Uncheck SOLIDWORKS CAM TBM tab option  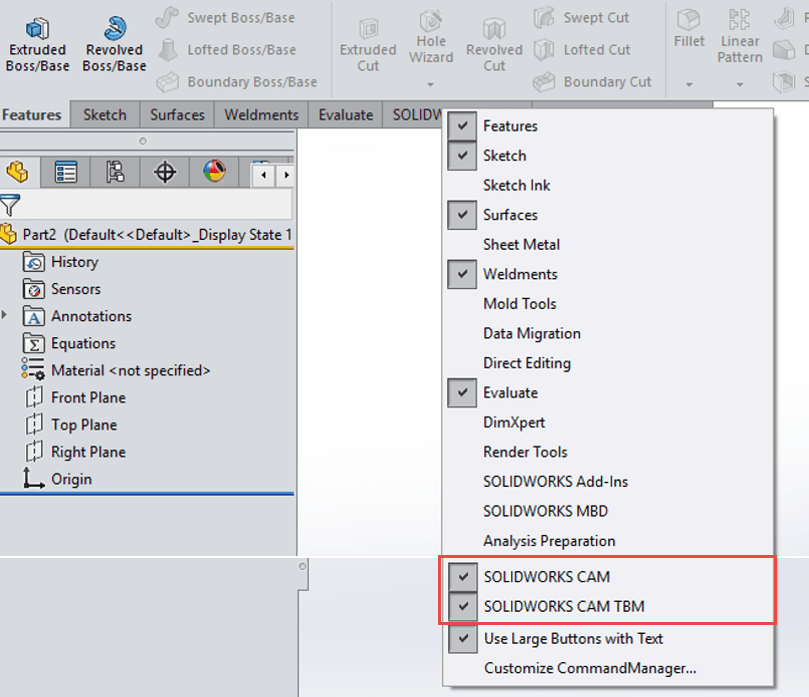pyautogui.click(x=463, y=606)
